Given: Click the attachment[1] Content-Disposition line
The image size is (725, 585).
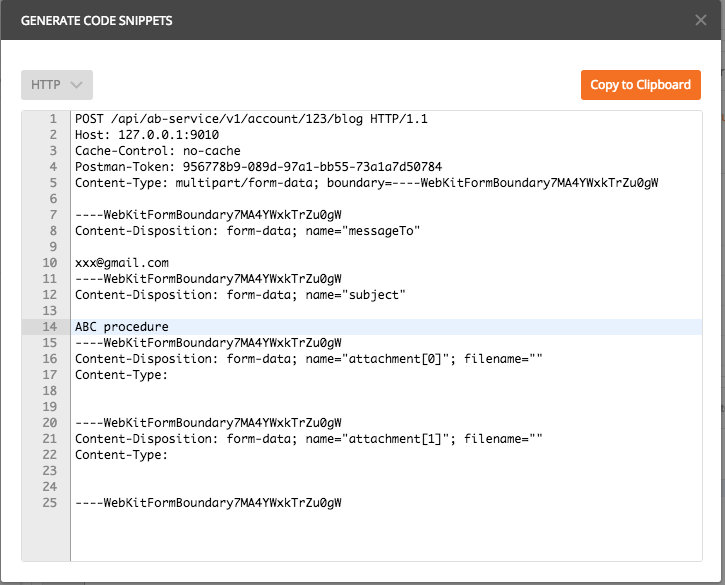Looking at the screenshot, I should [x=308, y=439].
